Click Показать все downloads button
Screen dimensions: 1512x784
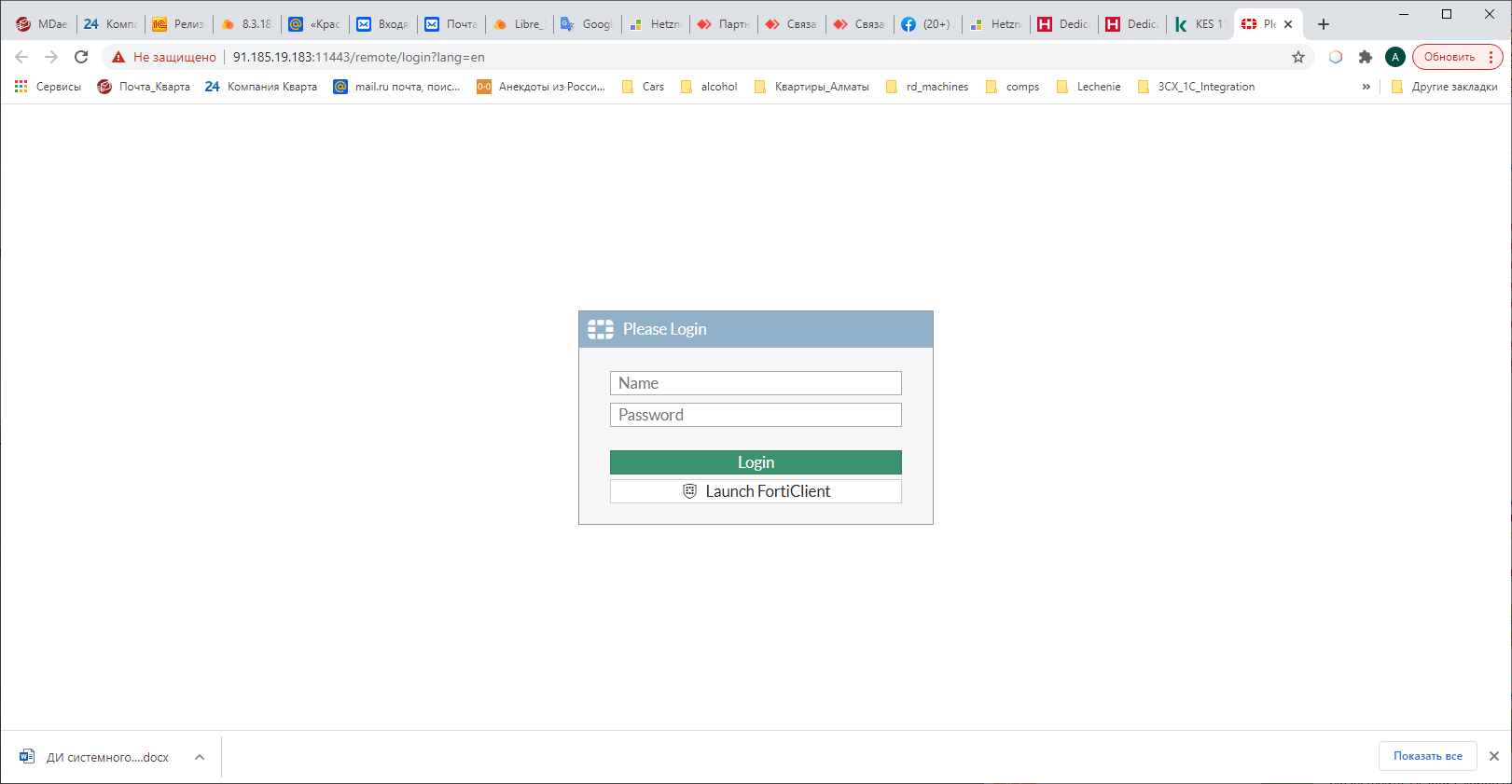pos(1428,756)
